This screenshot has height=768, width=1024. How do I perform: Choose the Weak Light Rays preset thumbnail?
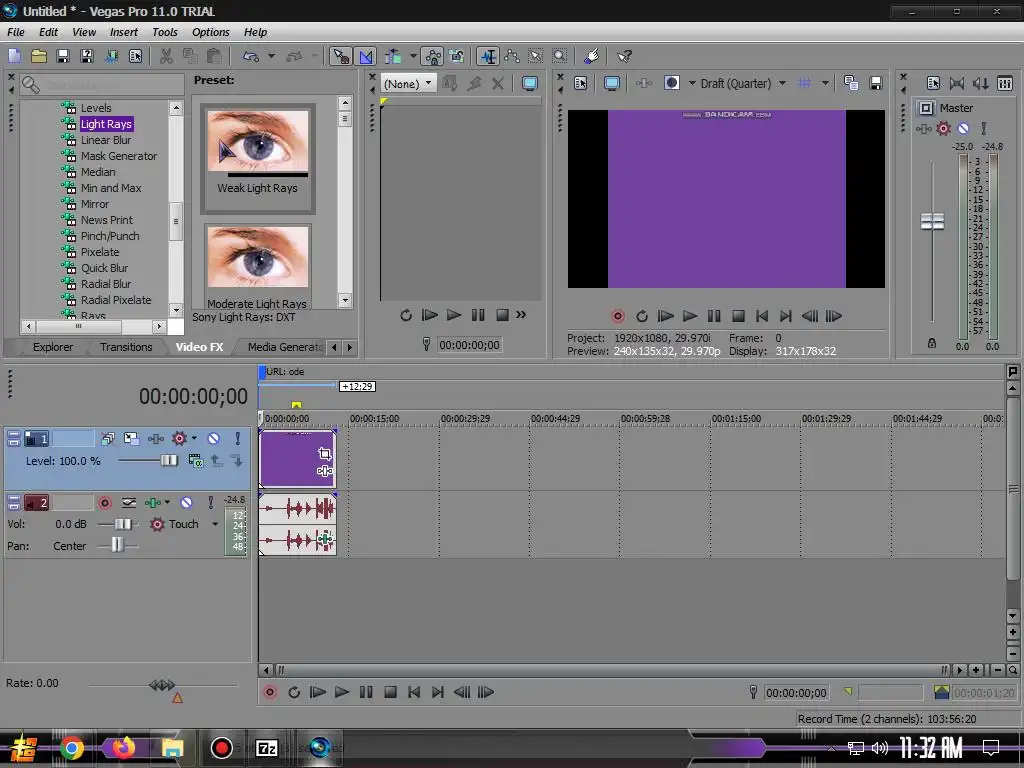(x=258, y=141)
